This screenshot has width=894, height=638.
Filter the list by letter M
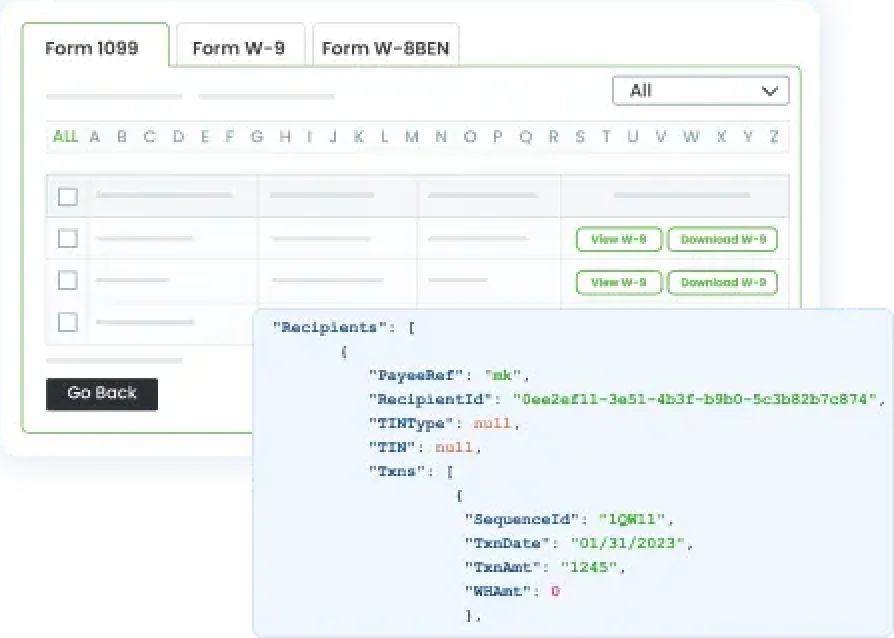point(411,137)
